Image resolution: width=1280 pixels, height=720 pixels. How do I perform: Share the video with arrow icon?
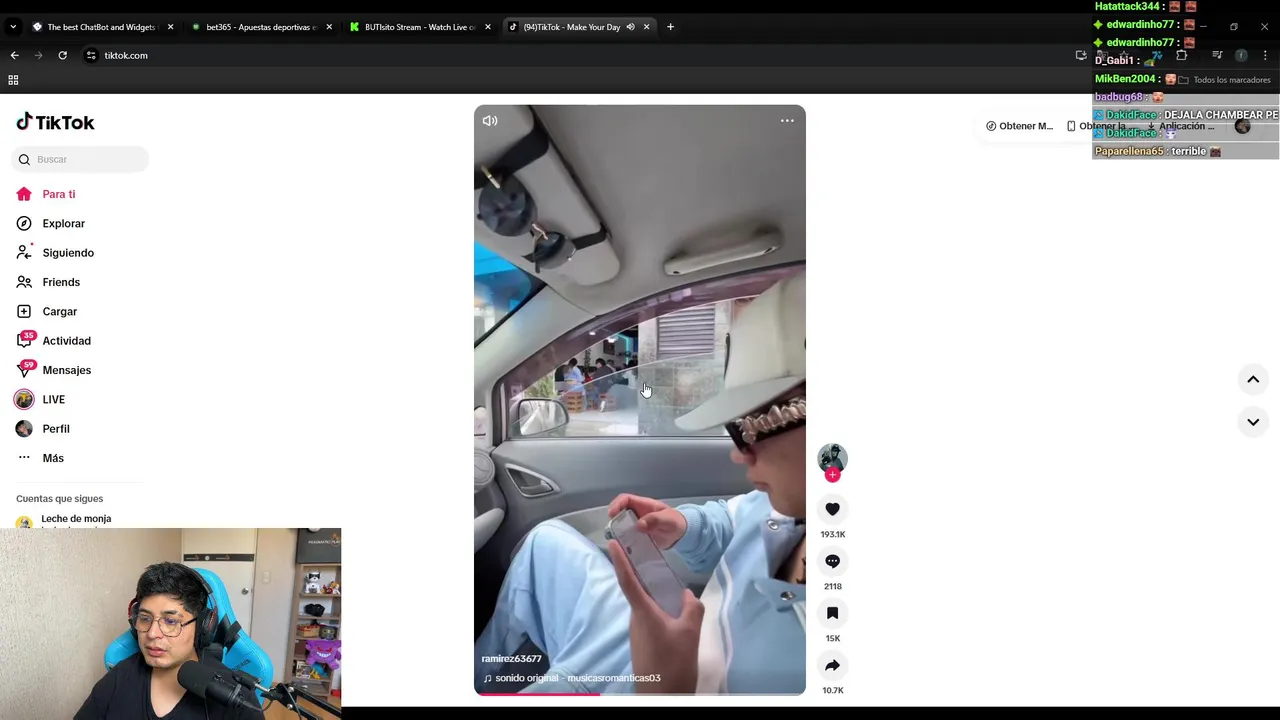point(832,665)
